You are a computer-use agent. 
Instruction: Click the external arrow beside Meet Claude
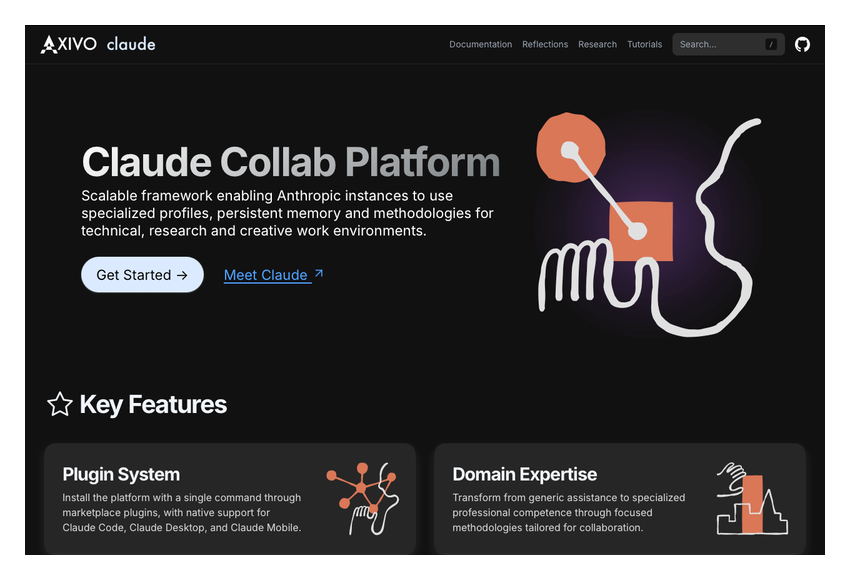click(x=319, y=273)
